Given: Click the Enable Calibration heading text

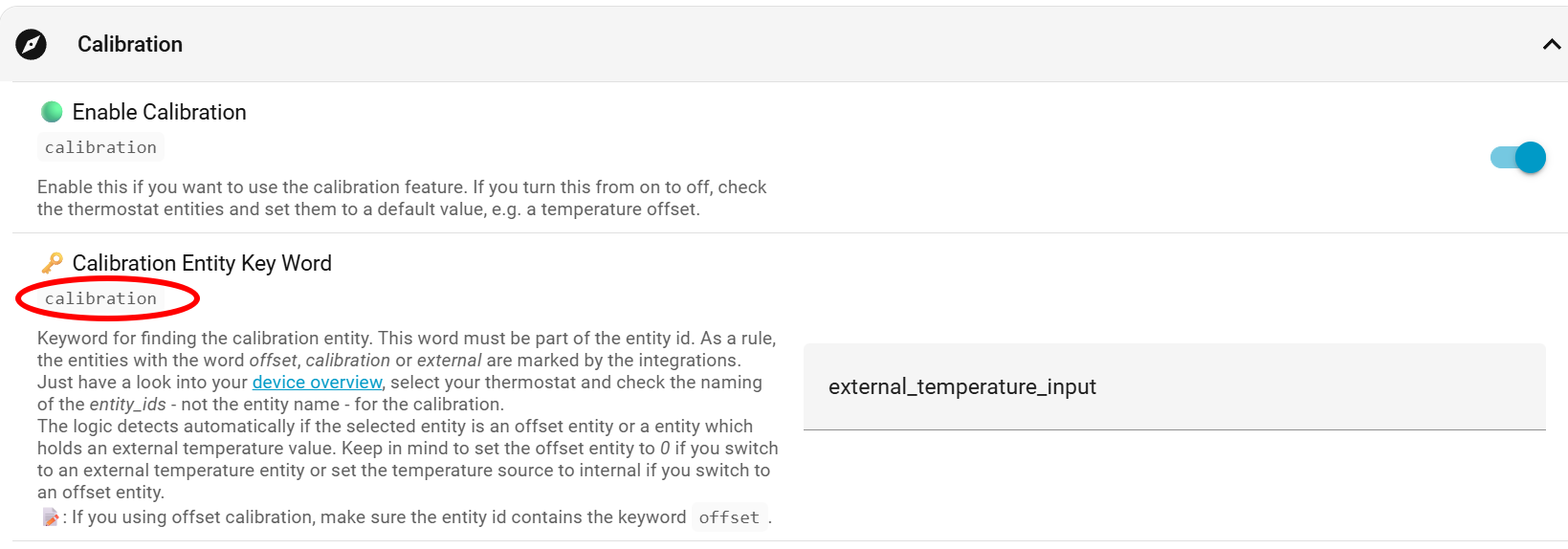Looking at the screenshot, I should pyautogui.click(x=160, y=113).
